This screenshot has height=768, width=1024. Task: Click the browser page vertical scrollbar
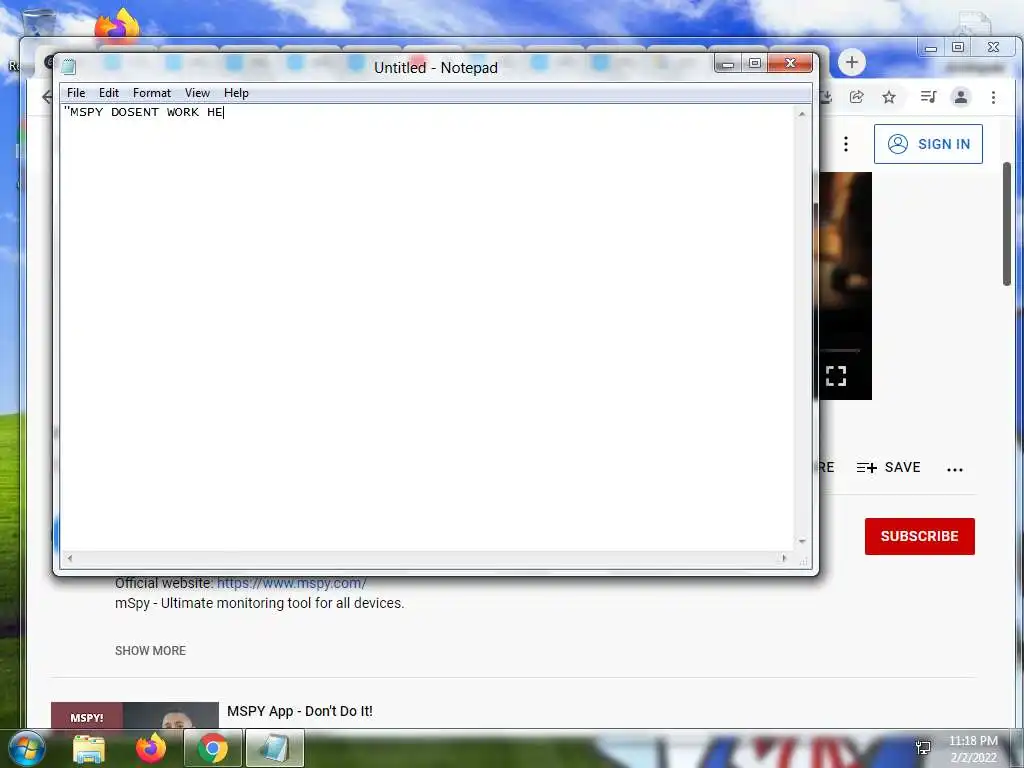coord(1007,224)
